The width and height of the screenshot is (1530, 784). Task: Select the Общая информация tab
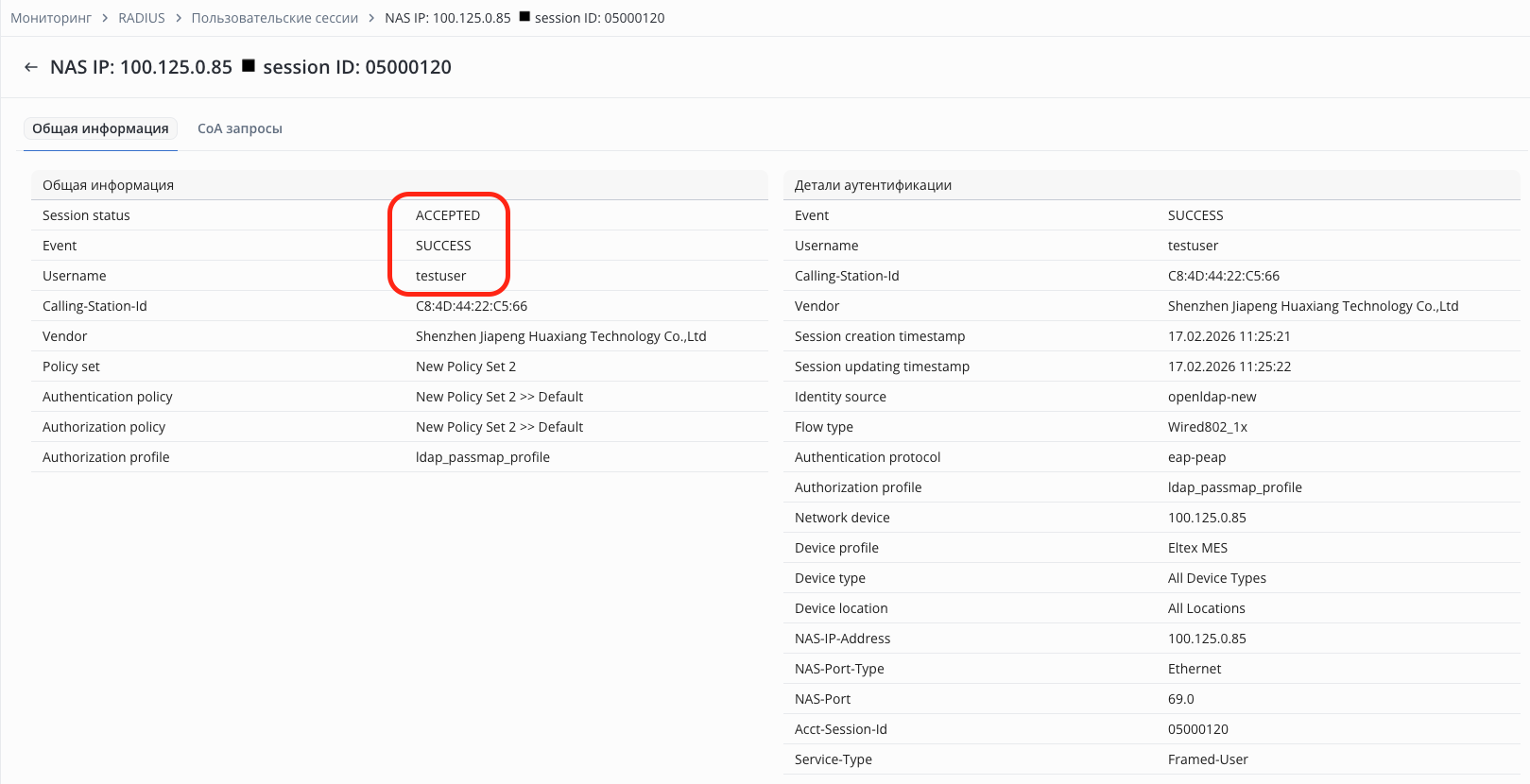tap(100, 128)
